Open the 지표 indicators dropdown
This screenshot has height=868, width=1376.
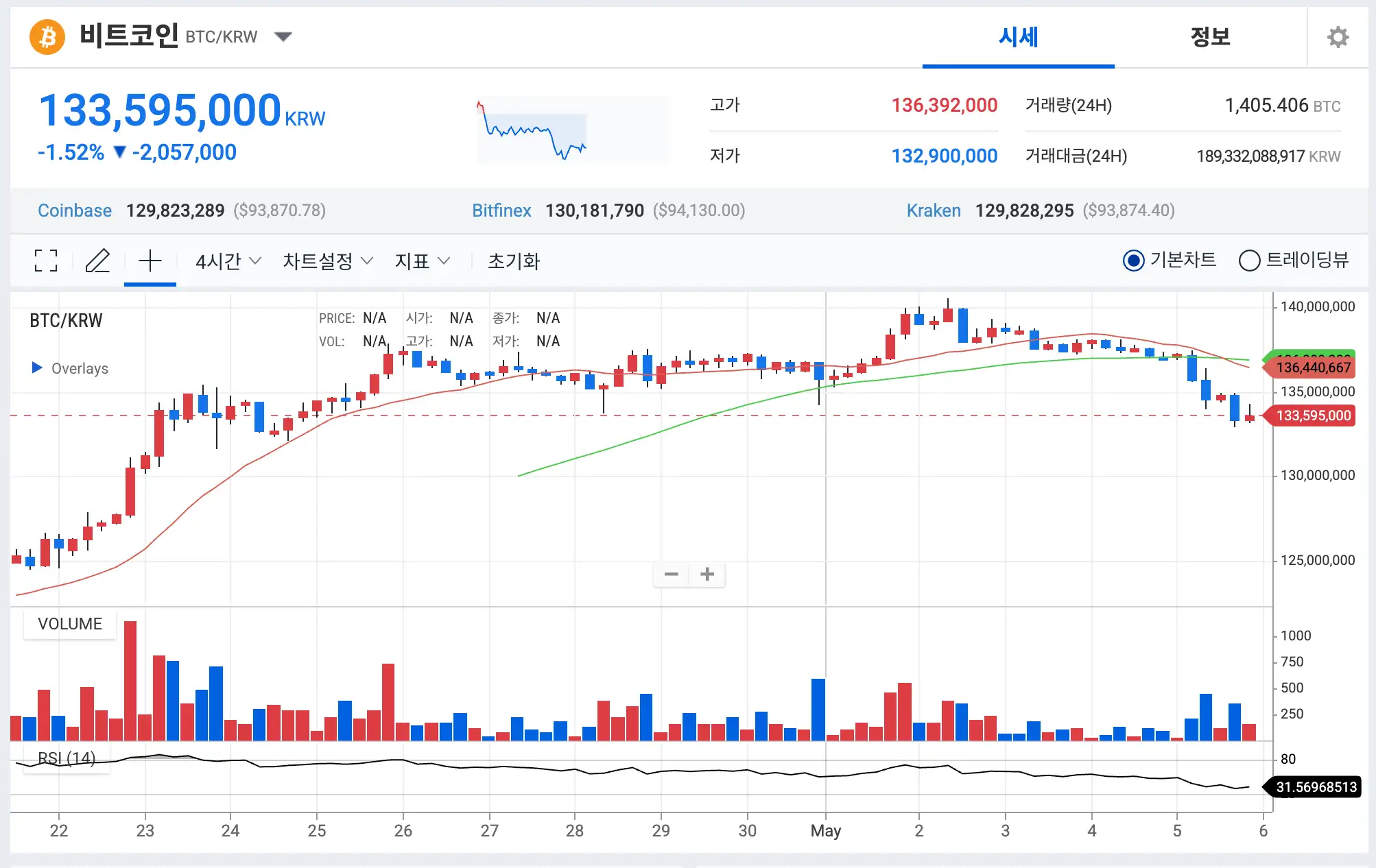[x=421, y=261]
